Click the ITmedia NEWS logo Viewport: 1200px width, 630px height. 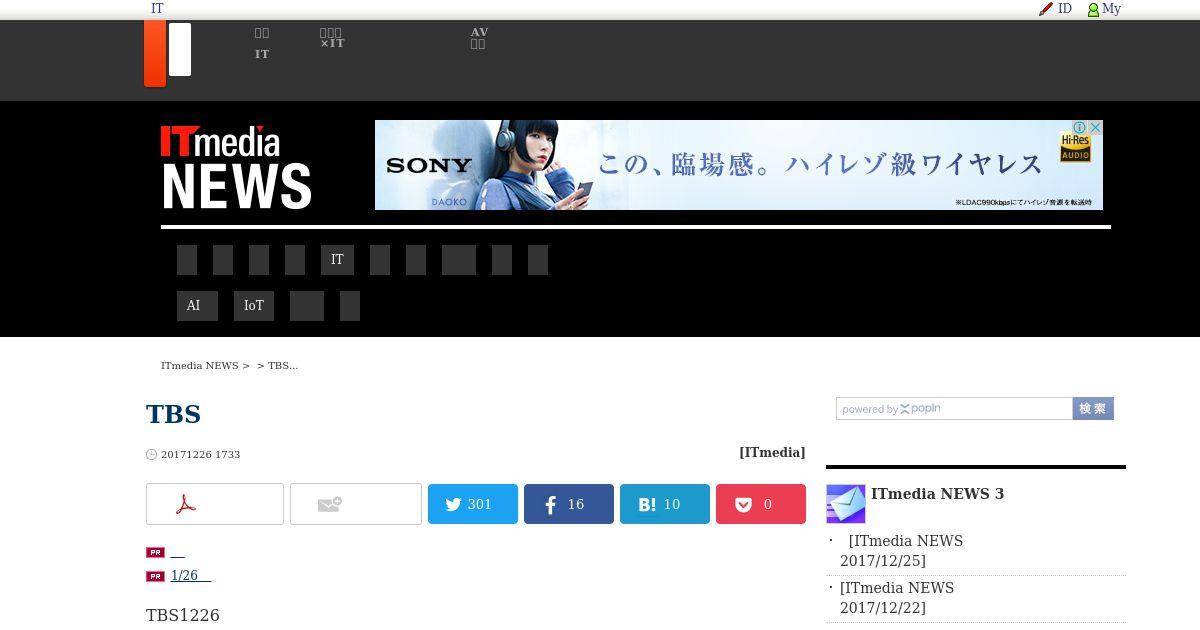(236, 167)
